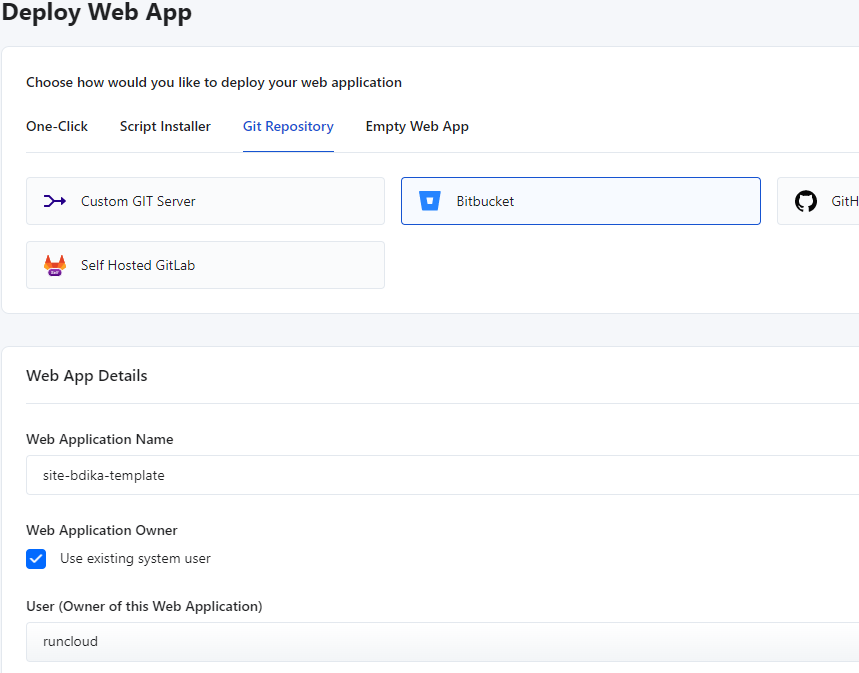The height and width of the screenshot is (673, 859).
Task: Click the Web App Details section heading
Action: (x=86, y=376)
